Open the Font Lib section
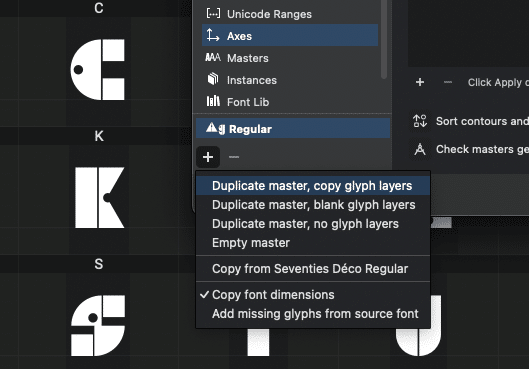The height and width of the screenshot is (369, 529). [290, 102]
